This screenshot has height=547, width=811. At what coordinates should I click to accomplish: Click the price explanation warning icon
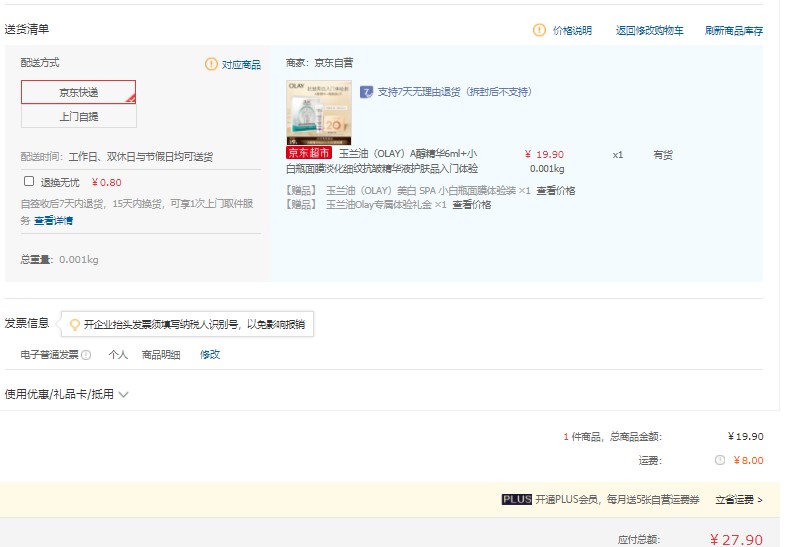[x=539, y=30]
